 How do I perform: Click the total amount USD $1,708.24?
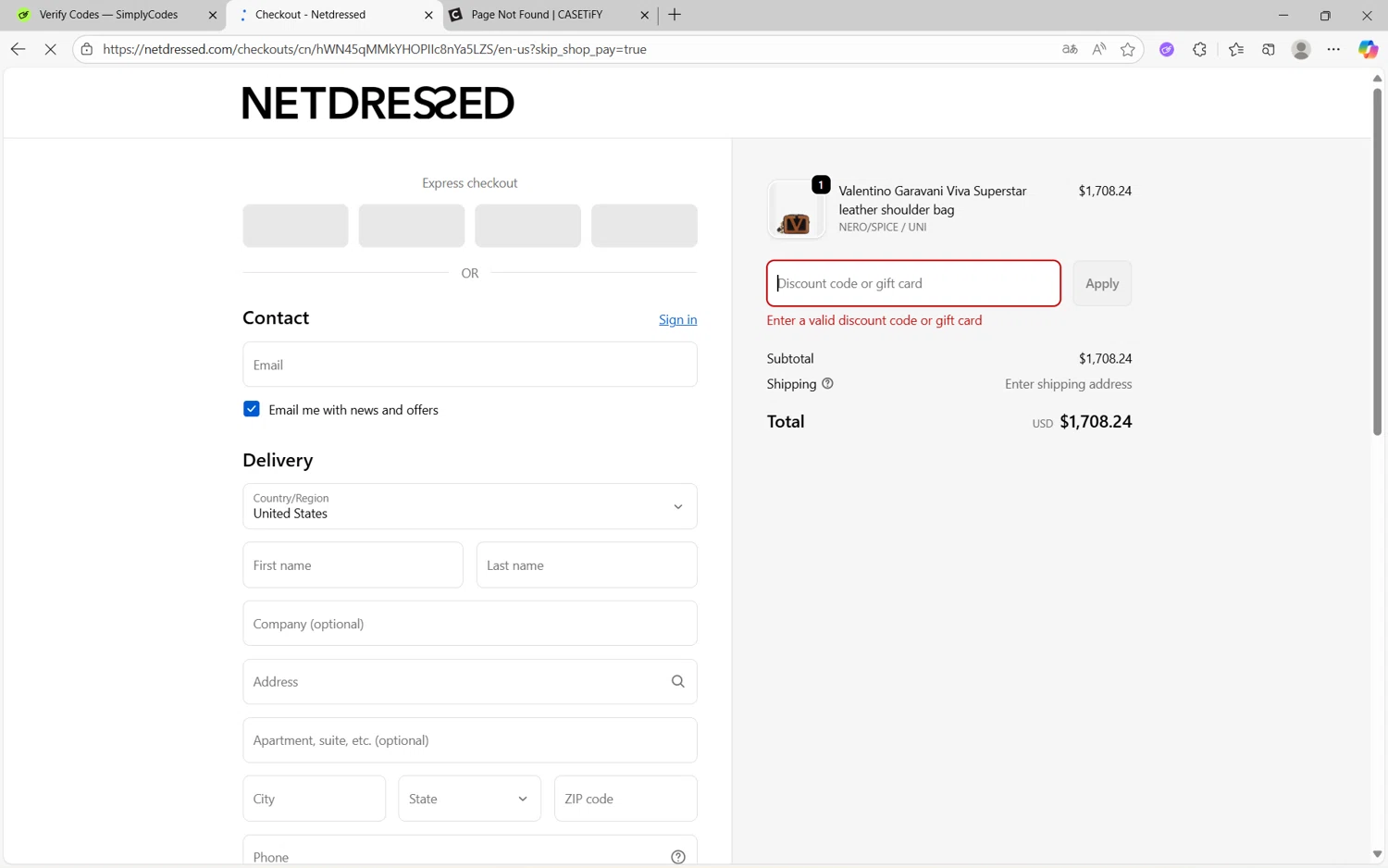(1082, 422)
